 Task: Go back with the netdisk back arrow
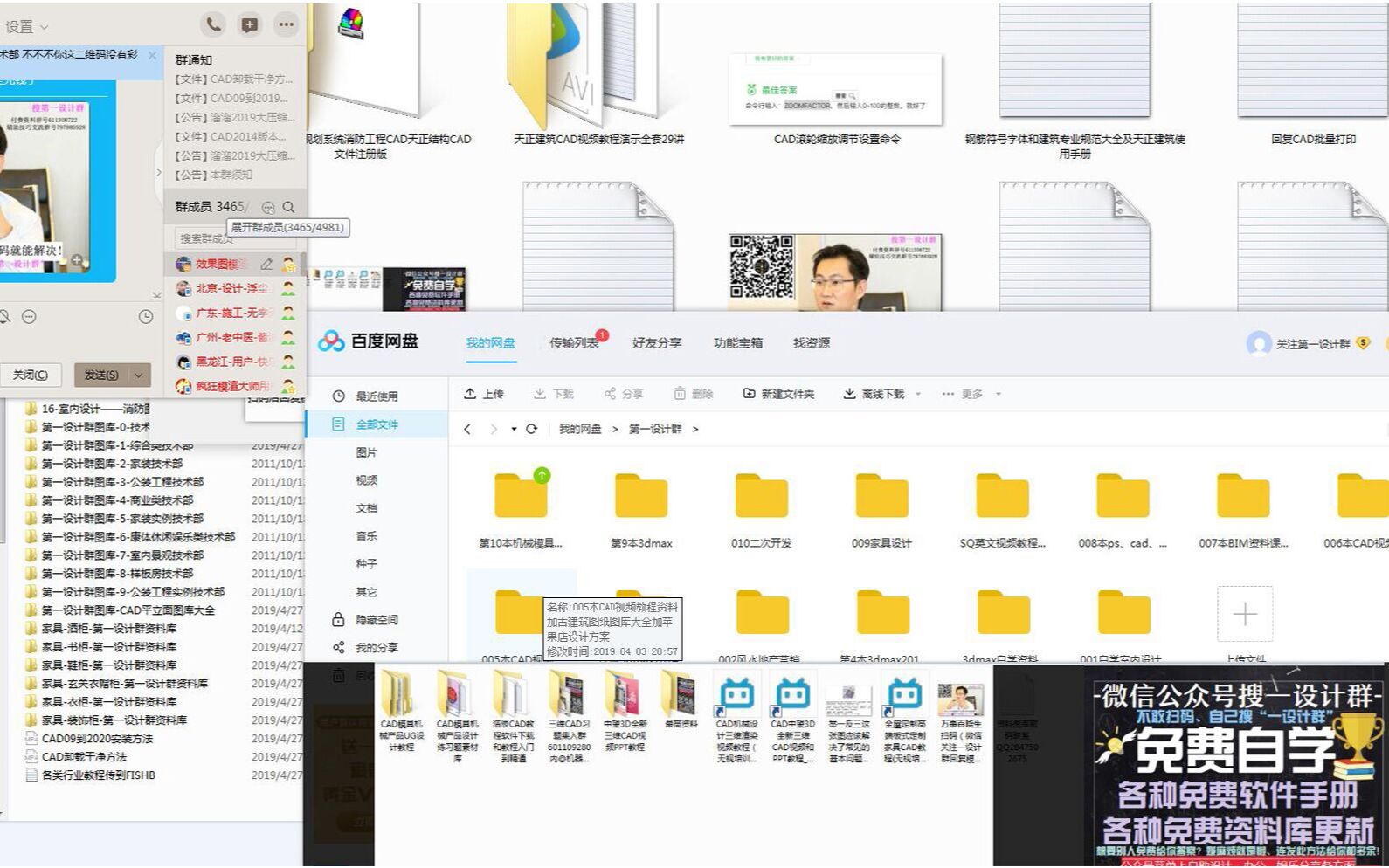[467, 429]
